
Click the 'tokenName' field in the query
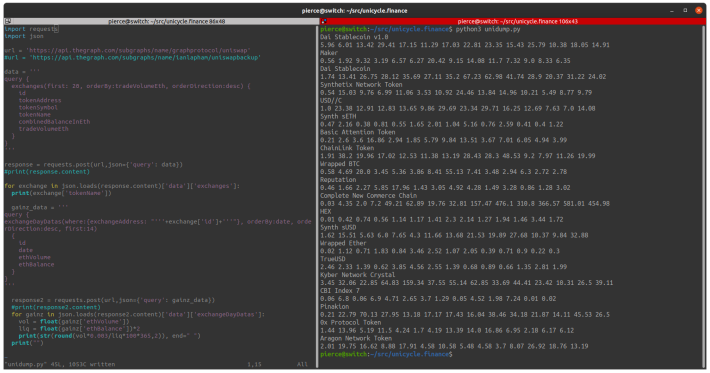[34, 115]
